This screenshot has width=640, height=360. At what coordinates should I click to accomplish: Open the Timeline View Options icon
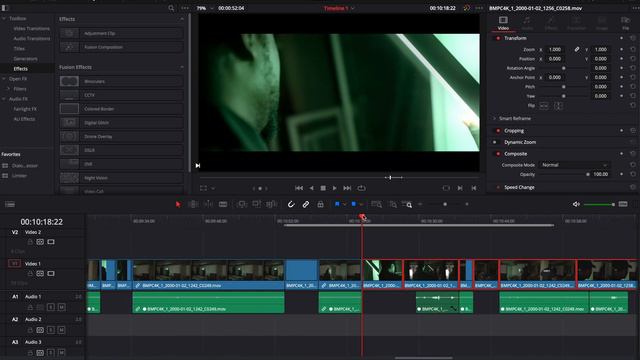[10, 204]
